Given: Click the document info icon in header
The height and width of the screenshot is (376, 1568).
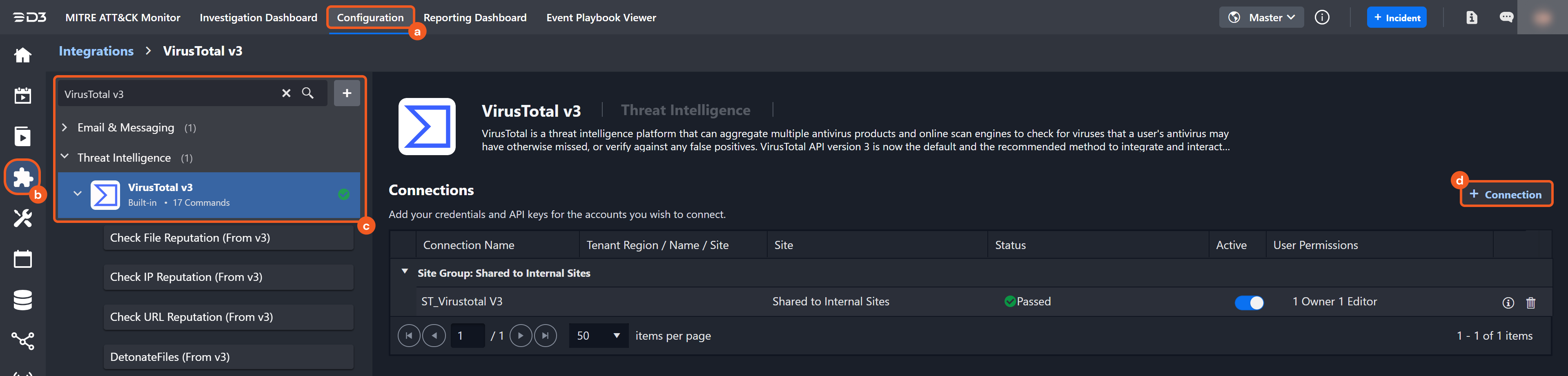Looking at the screenshot, I should (x=1472, y=17).
